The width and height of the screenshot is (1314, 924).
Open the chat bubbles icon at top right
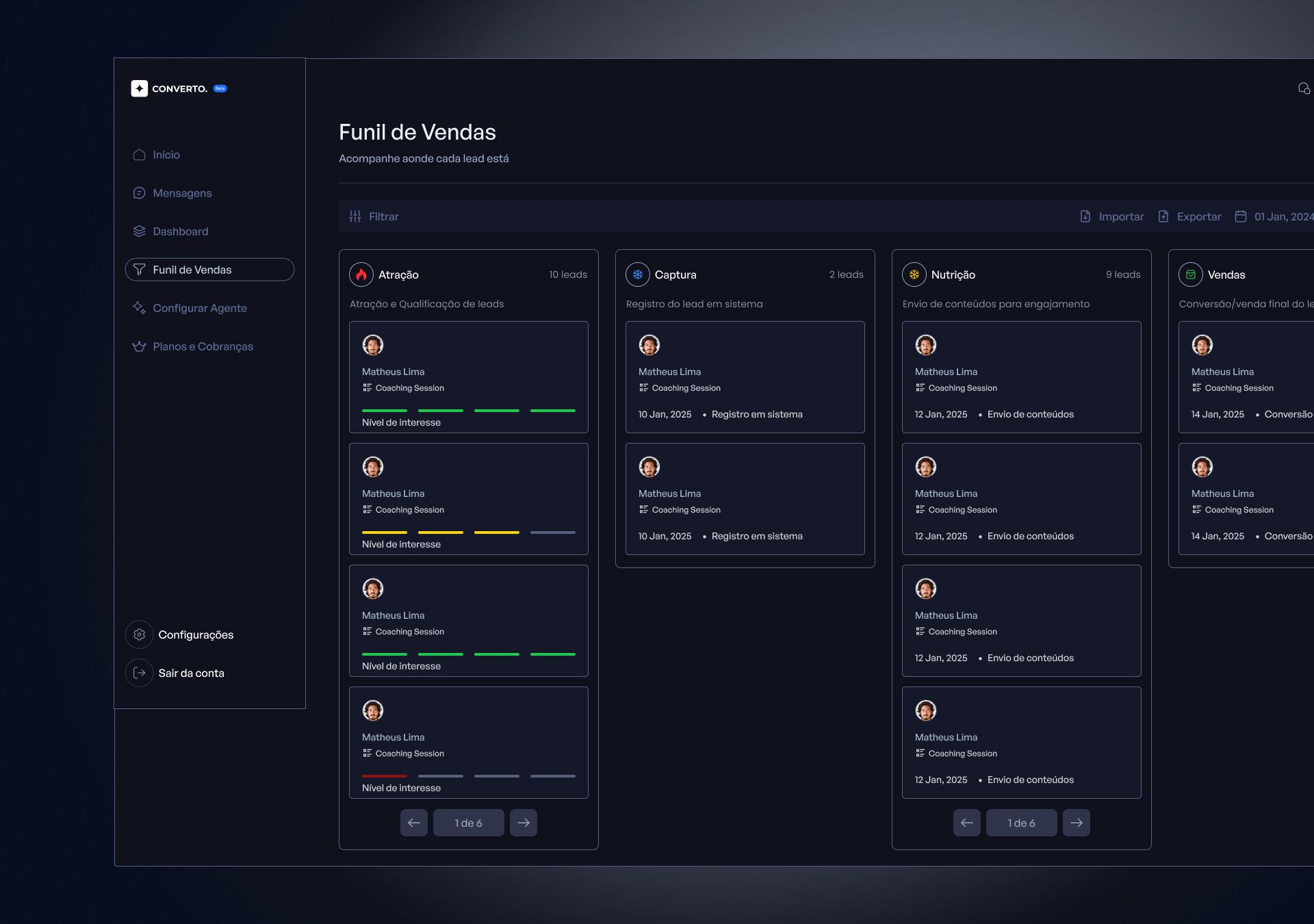pos(1304,88)
